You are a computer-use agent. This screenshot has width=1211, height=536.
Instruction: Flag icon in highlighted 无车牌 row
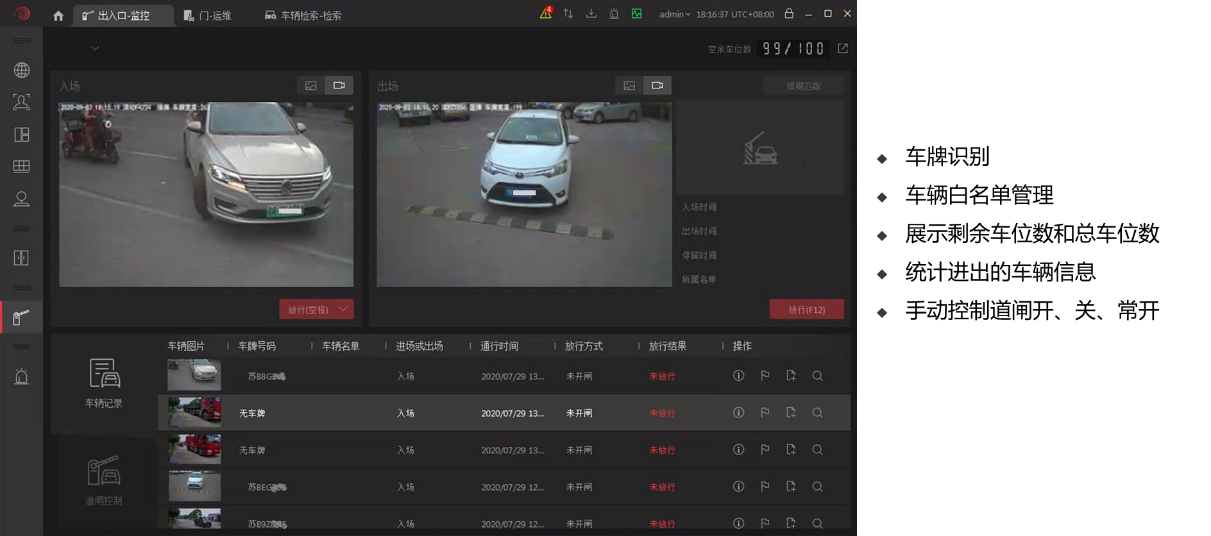(765, 412)
